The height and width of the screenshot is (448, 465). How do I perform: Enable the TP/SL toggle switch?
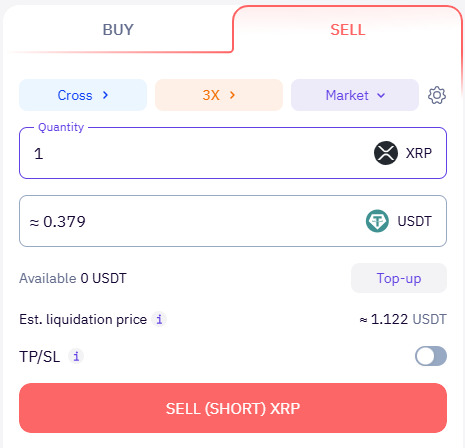click(431, 356)
